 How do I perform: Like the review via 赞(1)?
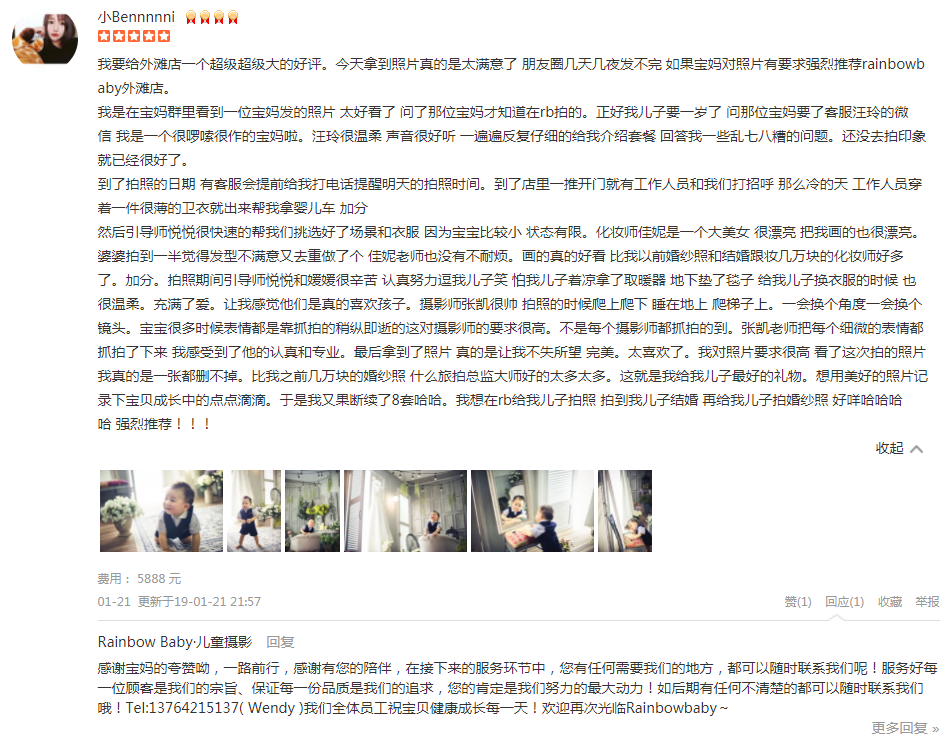[797, 602]
